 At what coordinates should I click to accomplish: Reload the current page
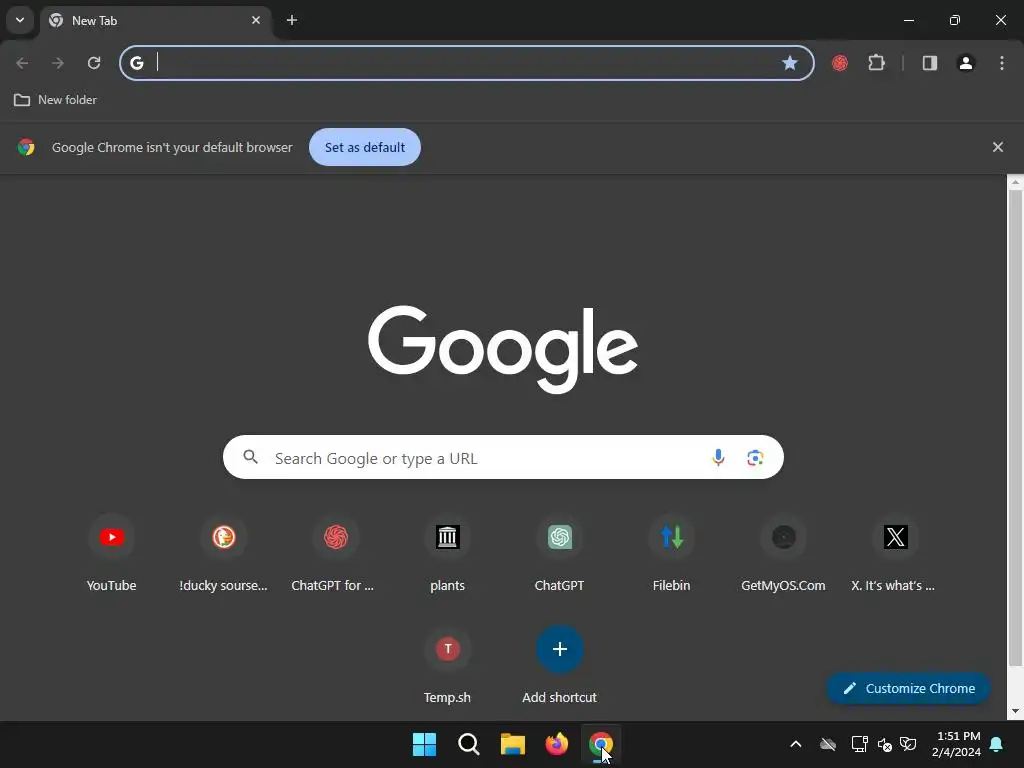click(x=94, y=63)
